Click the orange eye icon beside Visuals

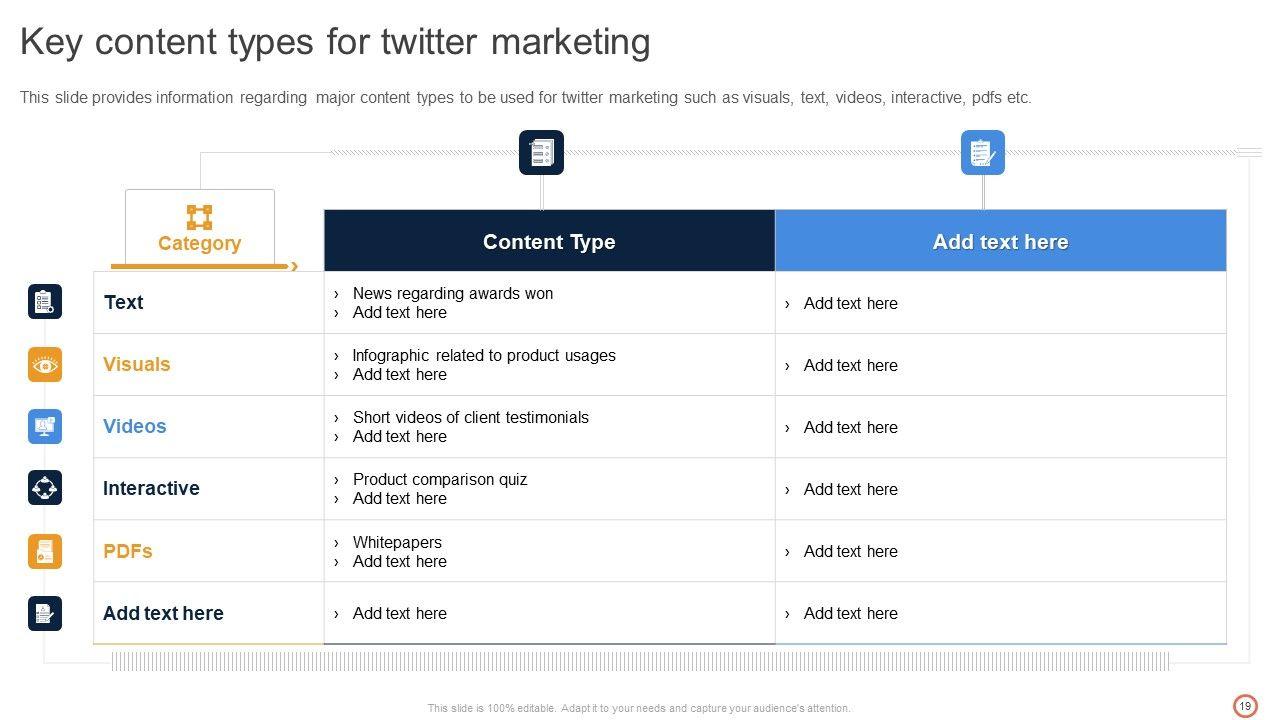click(x=45, y=364)
